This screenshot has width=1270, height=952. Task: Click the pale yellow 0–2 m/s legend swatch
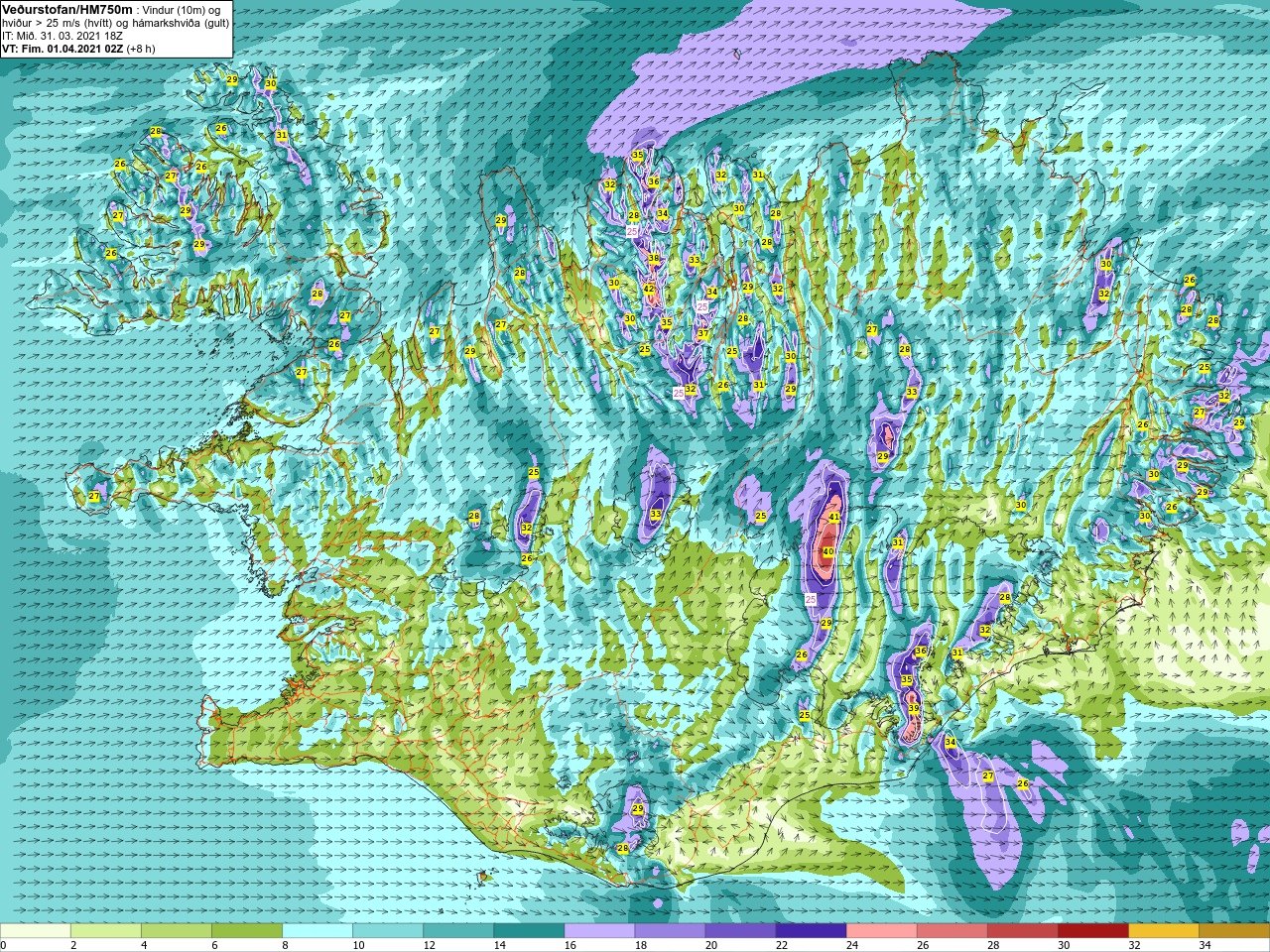tap(36, 931)
